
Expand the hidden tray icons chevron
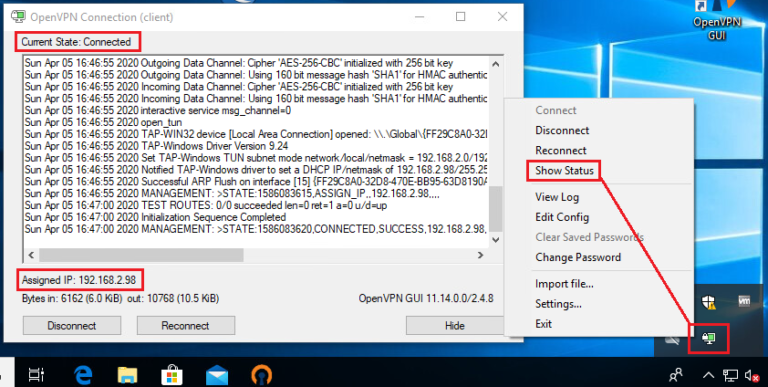(708, 376)
